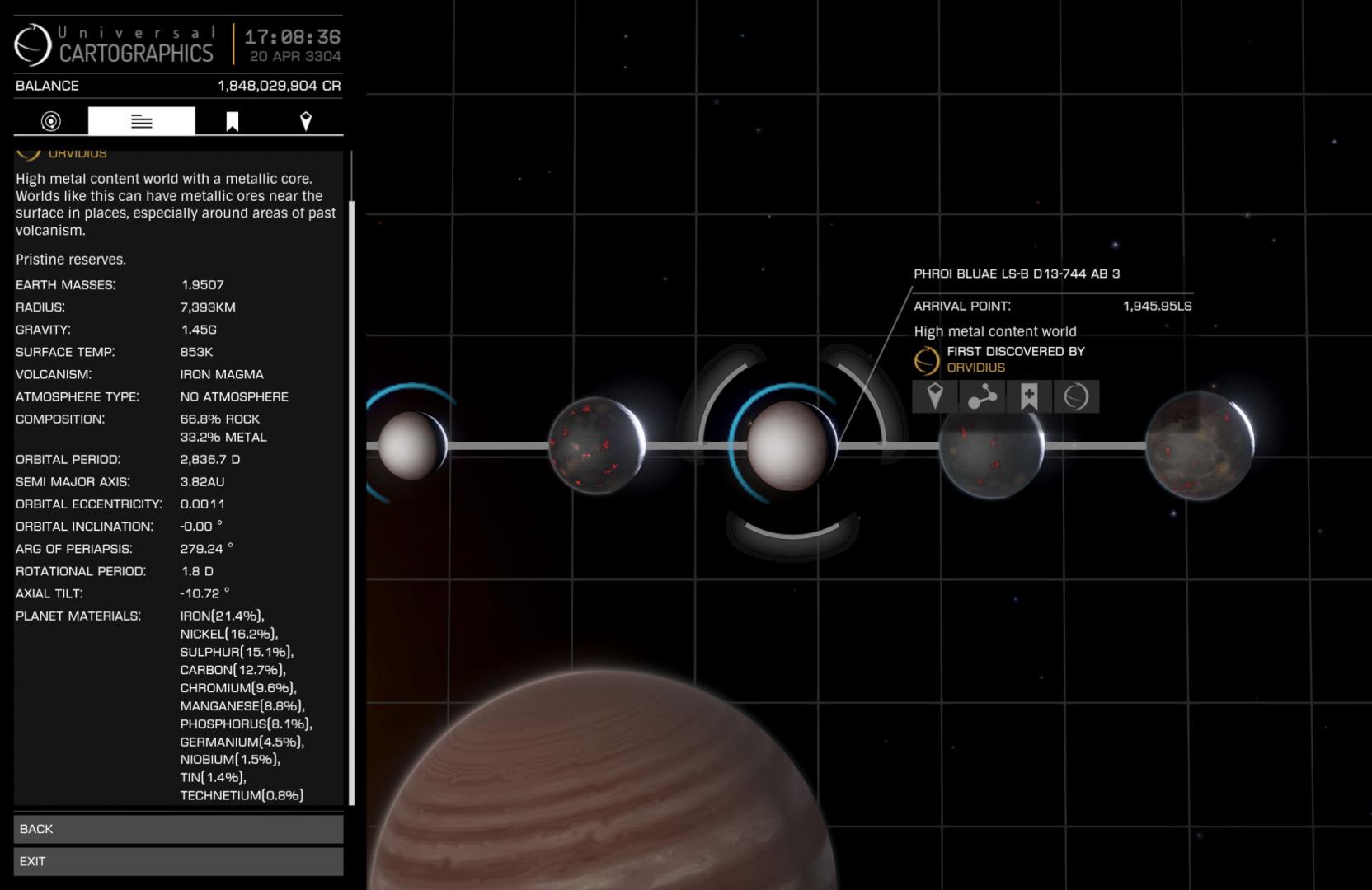The height and width of the screenshot is (890, 1372).
Task: Click the SEMI MAJOR AXIS value 3.82AU
Action: click(x=202, y=482)
